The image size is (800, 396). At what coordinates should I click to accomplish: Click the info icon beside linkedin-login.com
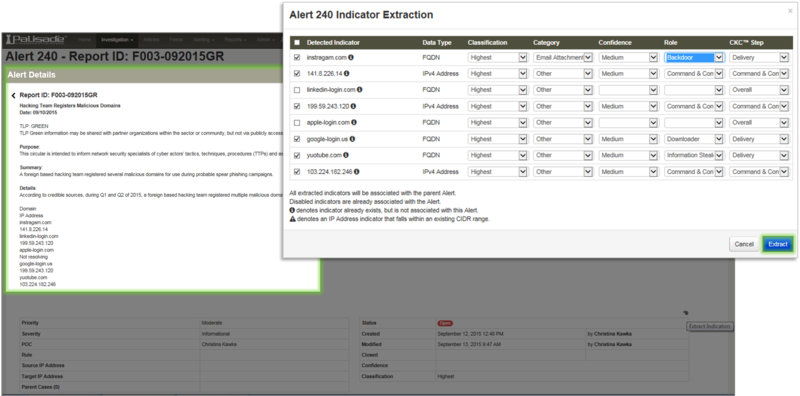tap(359, 90)
